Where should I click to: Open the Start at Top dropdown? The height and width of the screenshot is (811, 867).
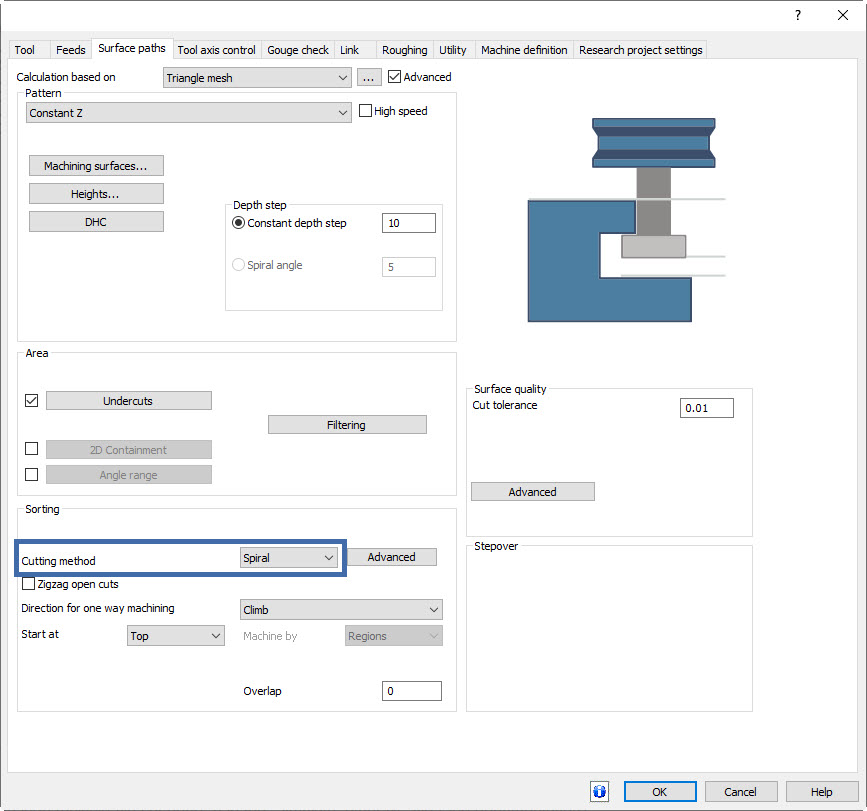[x=176, y=636]
